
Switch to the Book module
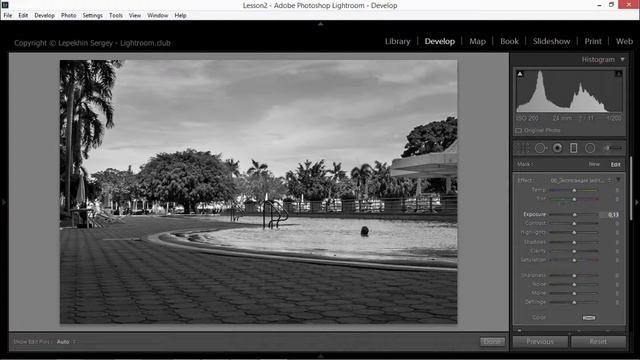pos(509,41)
